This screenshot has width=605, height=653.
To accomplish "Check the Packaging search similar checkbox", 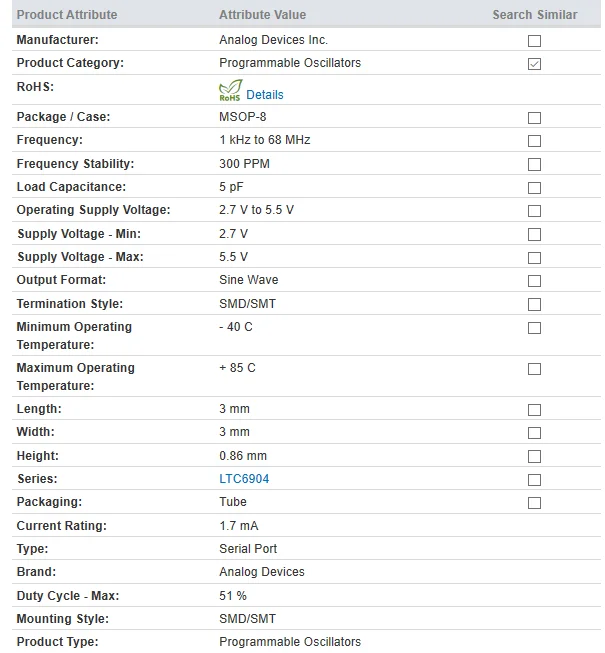I will 534,503.
